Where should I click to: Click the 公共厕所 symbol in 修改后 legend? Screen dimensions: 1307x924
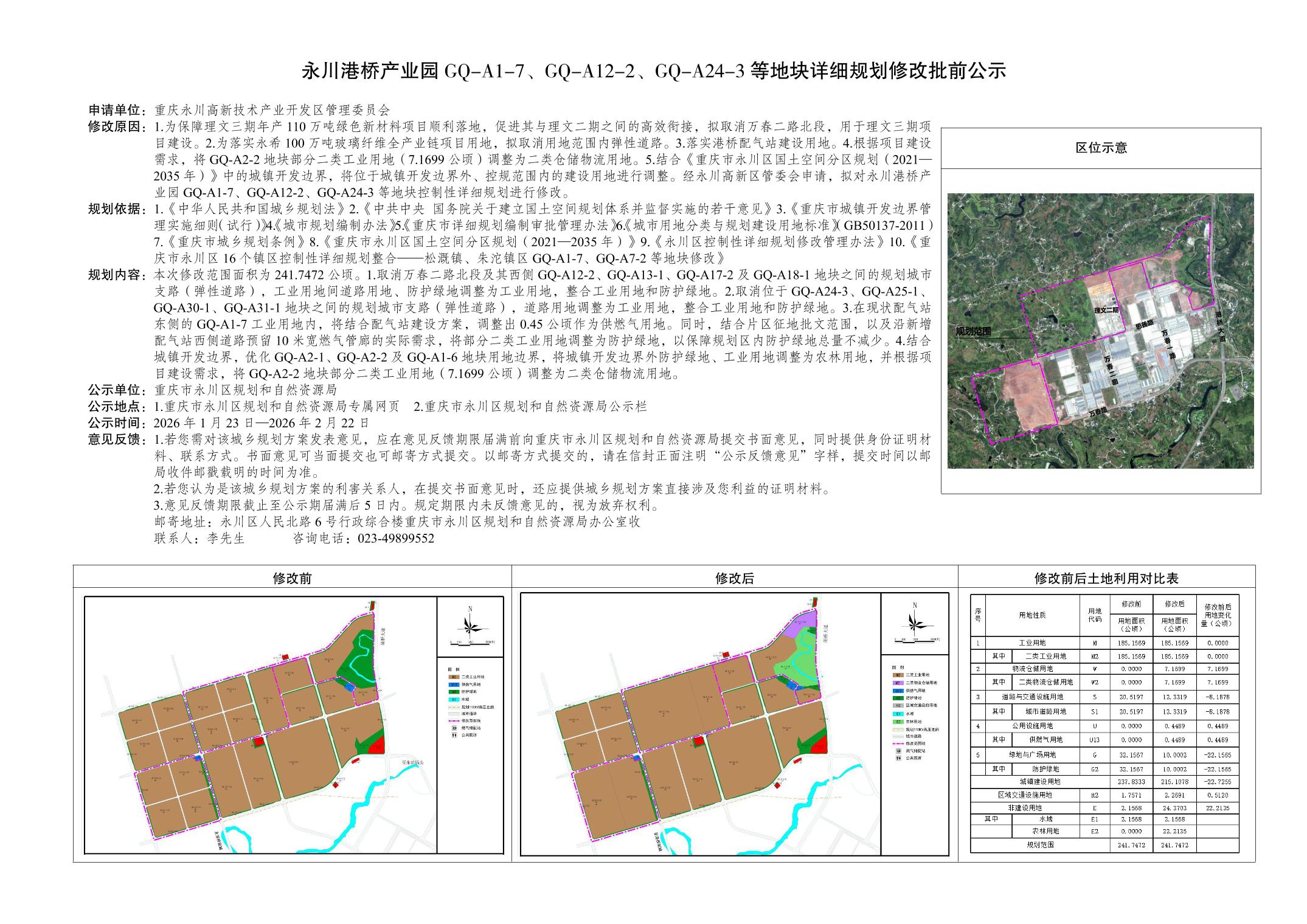898,758
